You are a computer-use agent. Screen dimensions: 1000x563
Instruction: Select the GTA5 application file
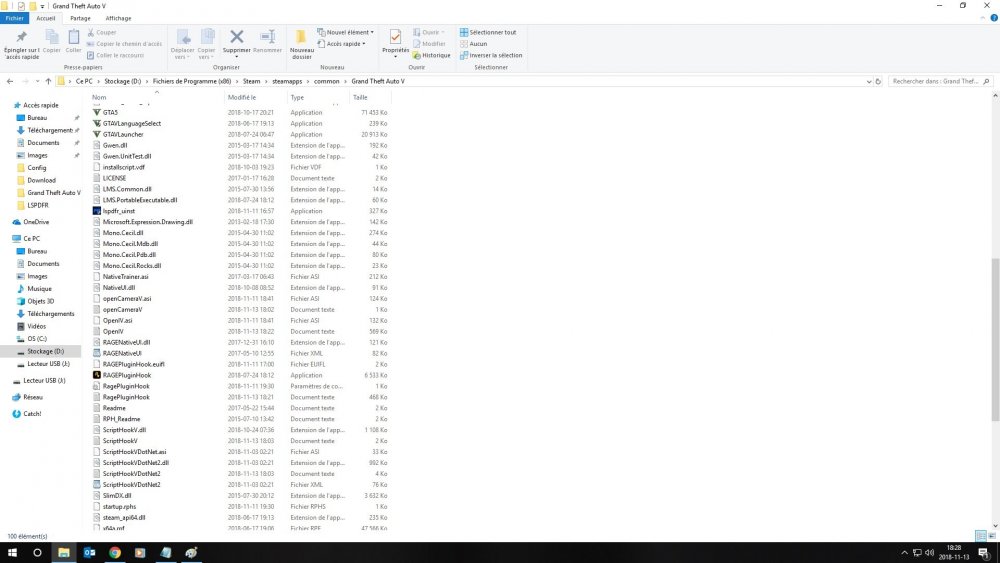tap(110, 112)
